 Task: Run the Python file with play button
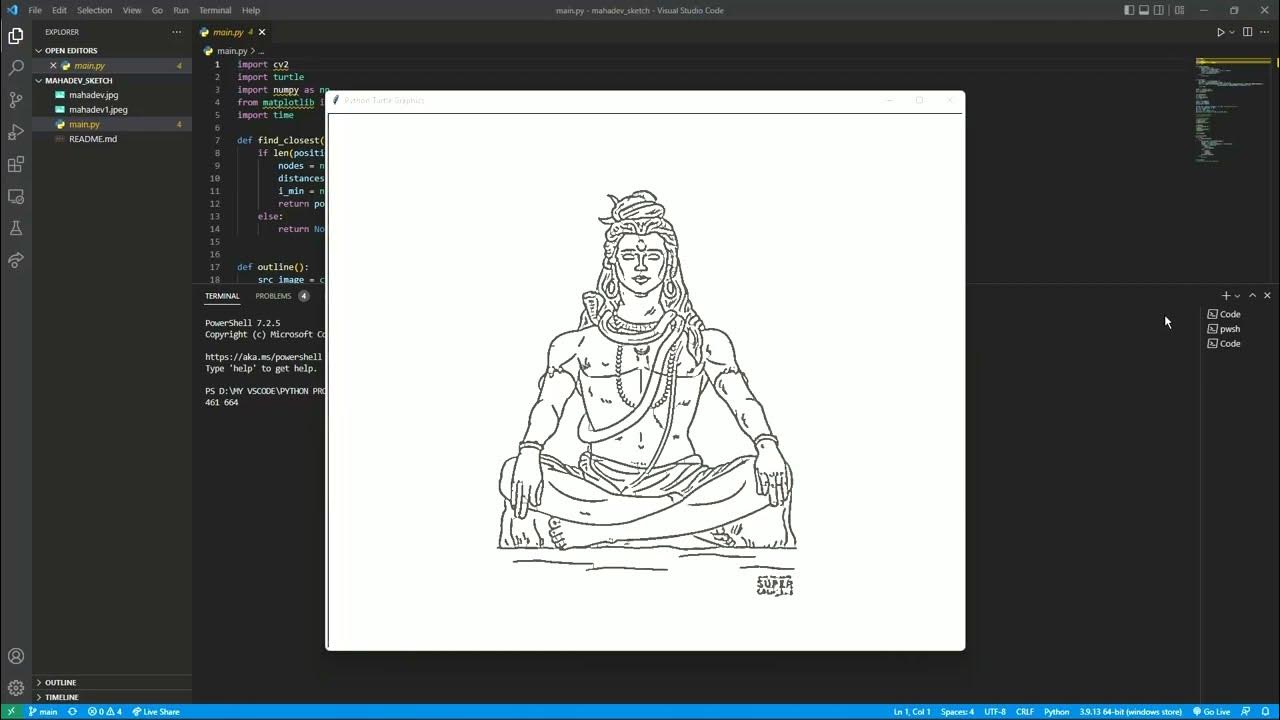[1220, 32]
